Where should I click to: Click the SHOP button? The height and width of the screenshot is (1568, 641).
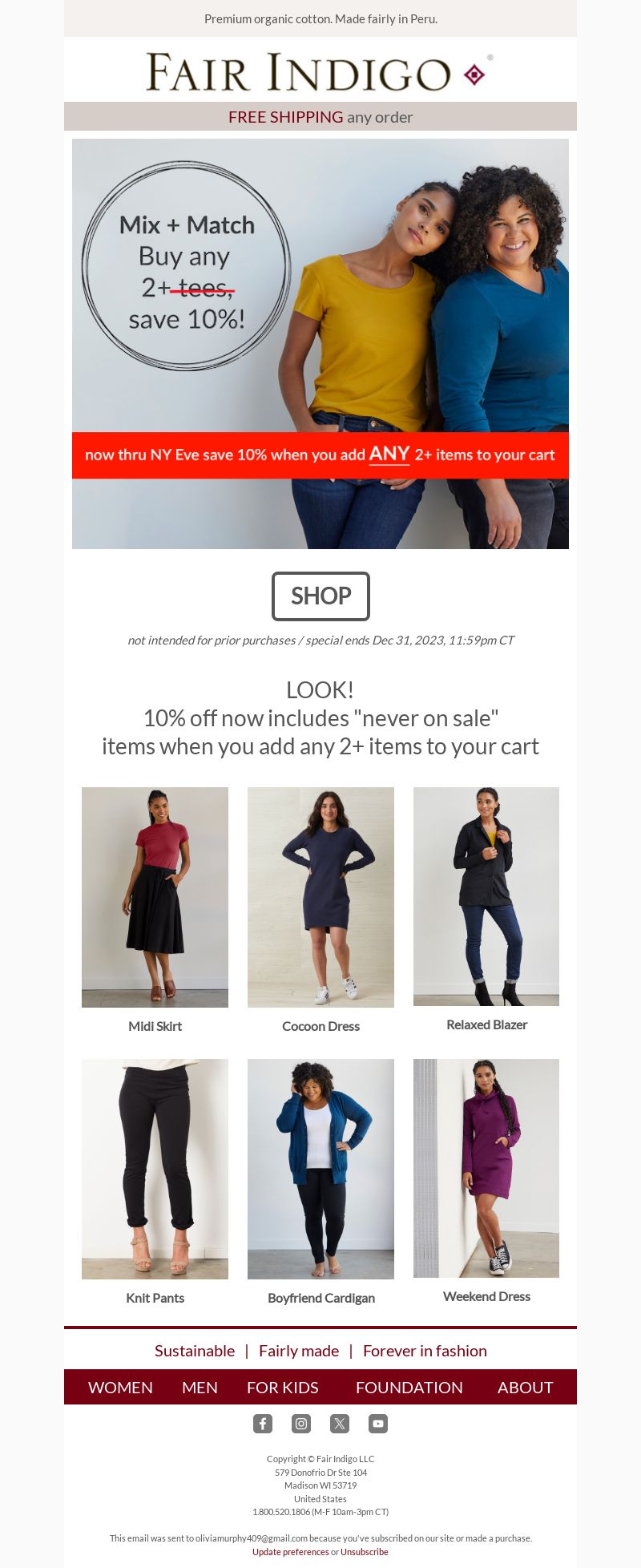(320, 596)
